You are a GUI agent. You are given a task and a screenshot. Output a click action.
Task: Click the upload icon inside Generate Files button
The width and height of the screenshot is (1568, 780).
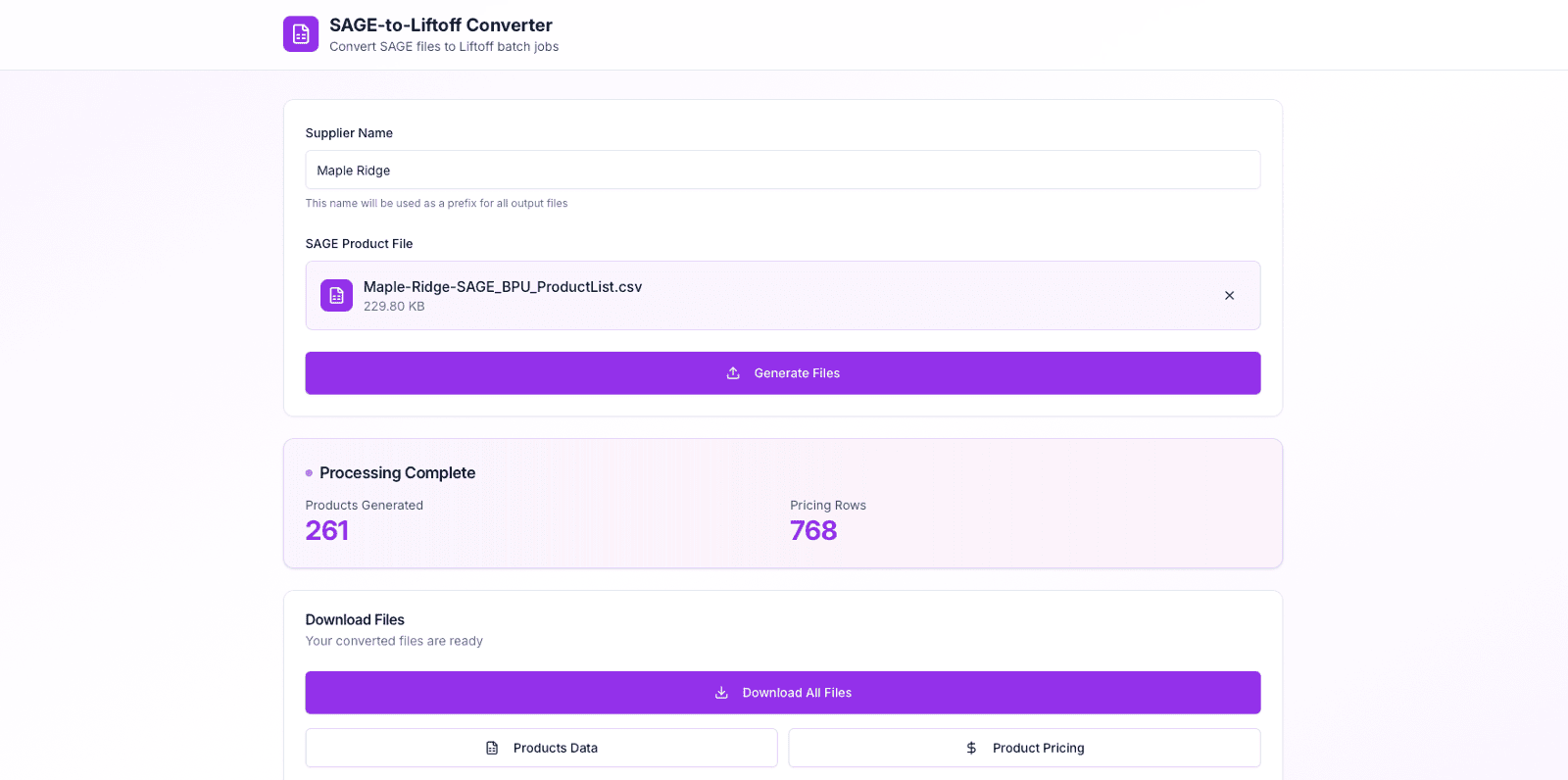[x=732, y=372]
